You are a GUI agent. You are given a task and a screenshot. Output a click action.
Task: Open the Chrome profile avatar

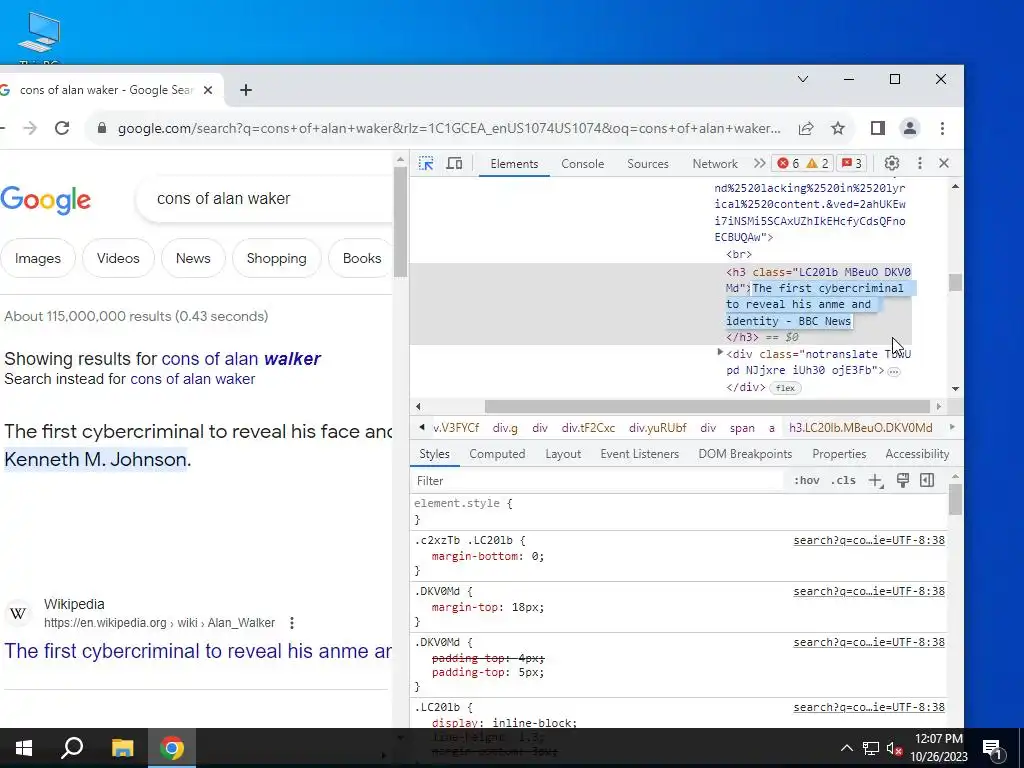tap(910, 128)
